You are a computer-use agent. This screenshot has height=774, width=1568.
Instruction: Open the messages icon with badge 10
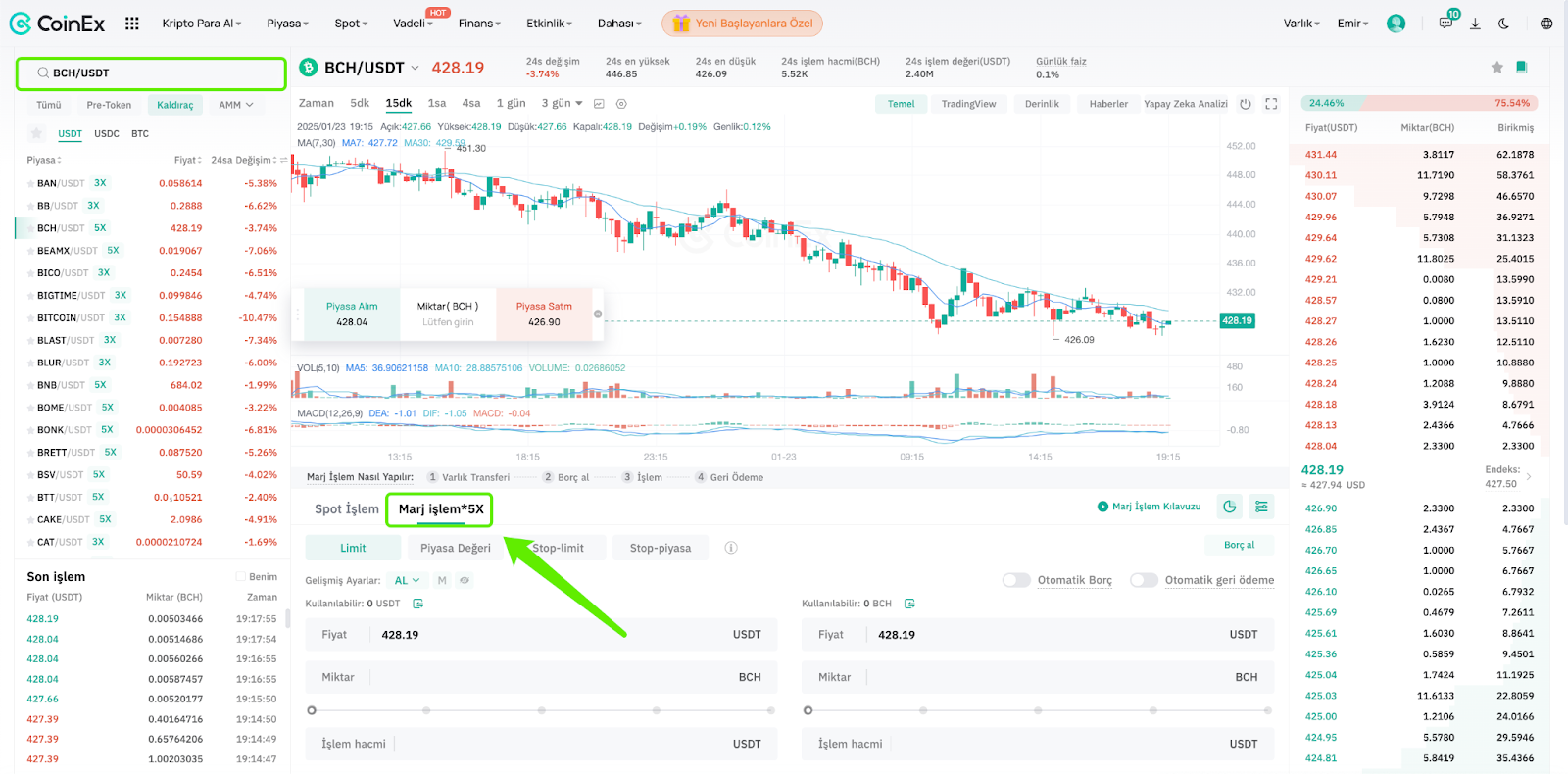click(x=1445, y=23)
